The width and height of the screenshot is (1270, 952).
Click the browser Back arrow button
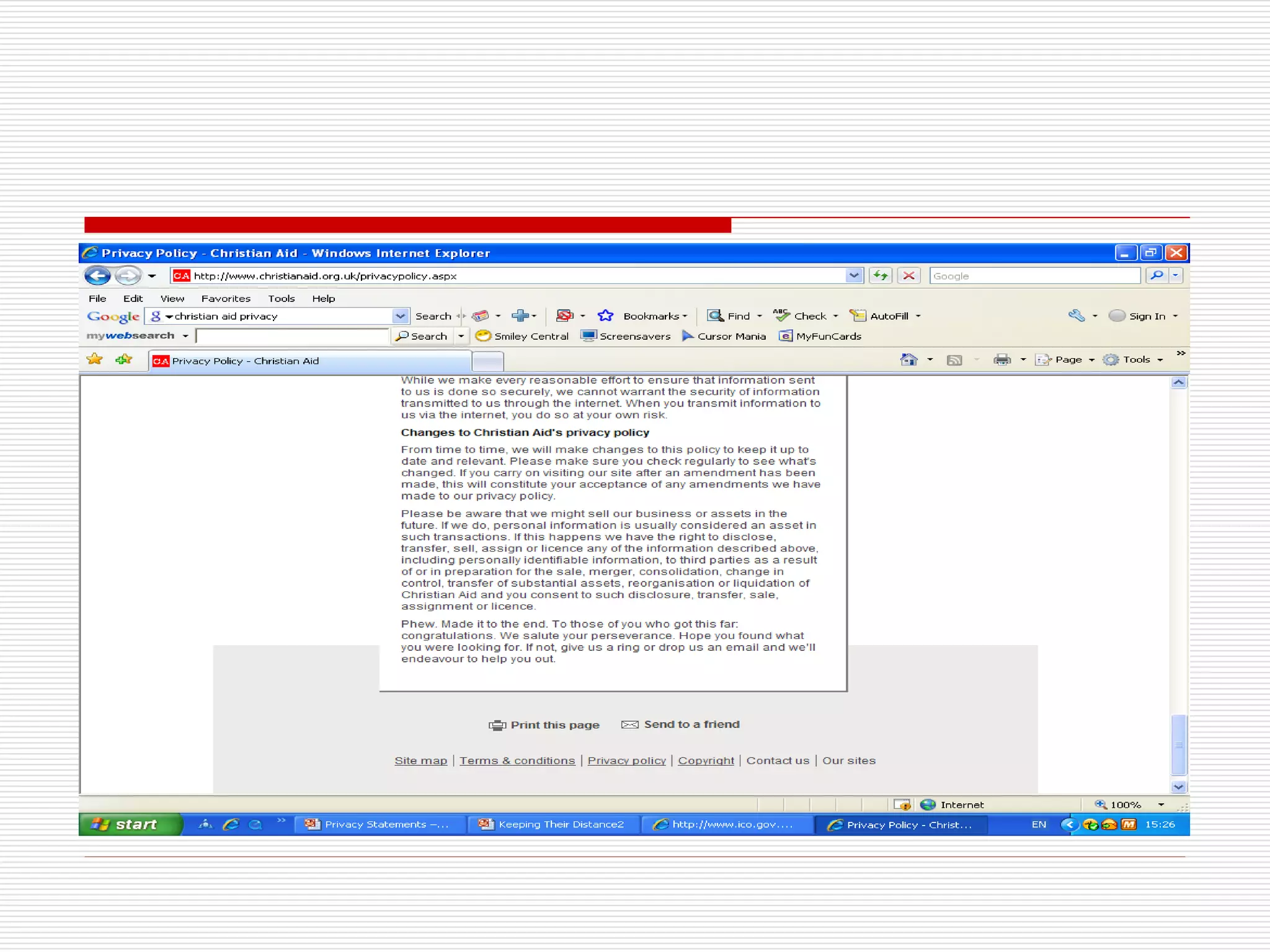pyautogui.click(x=97, y=276)
